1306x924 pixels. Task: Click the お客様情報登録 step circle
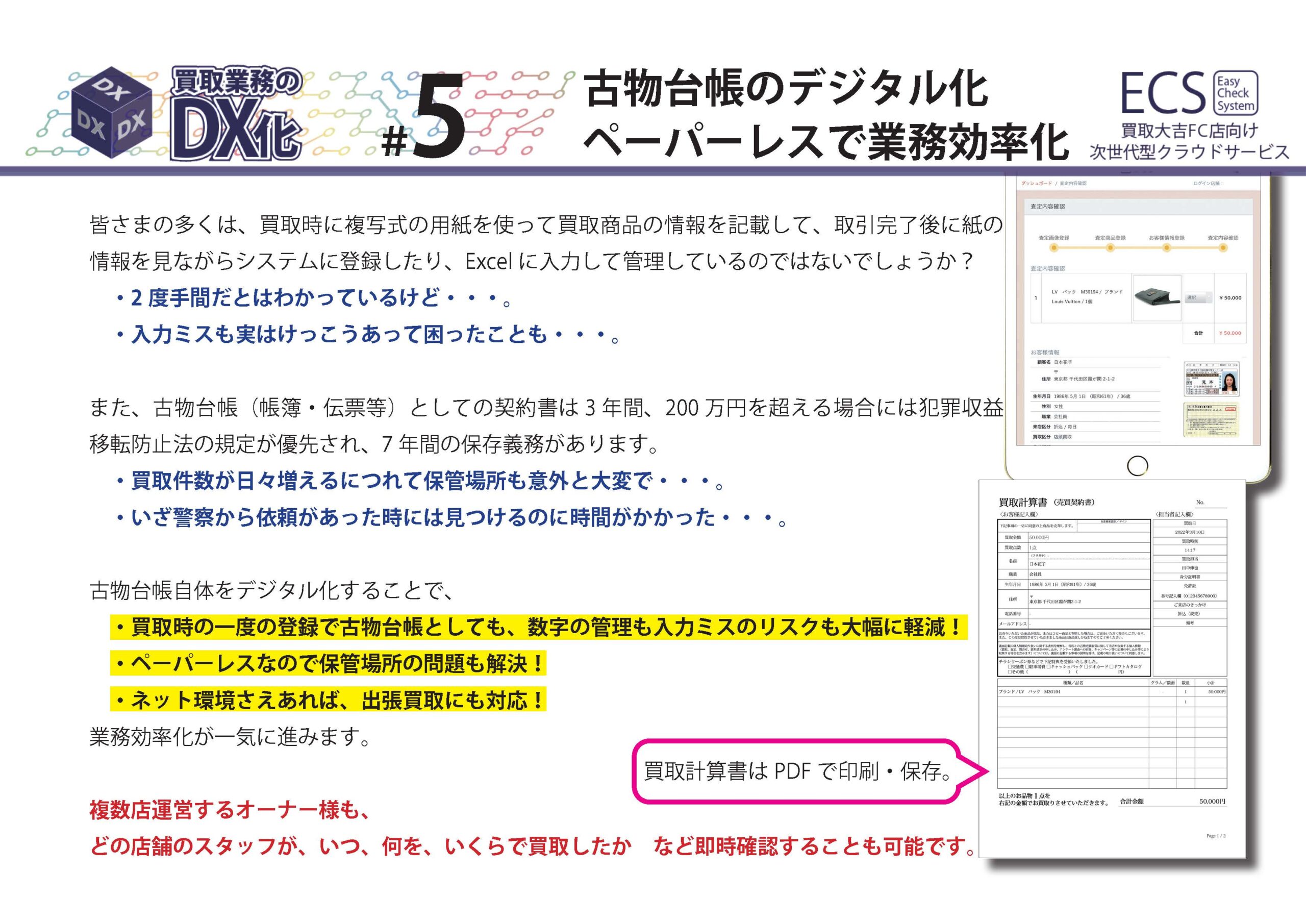click(1166, 247)
